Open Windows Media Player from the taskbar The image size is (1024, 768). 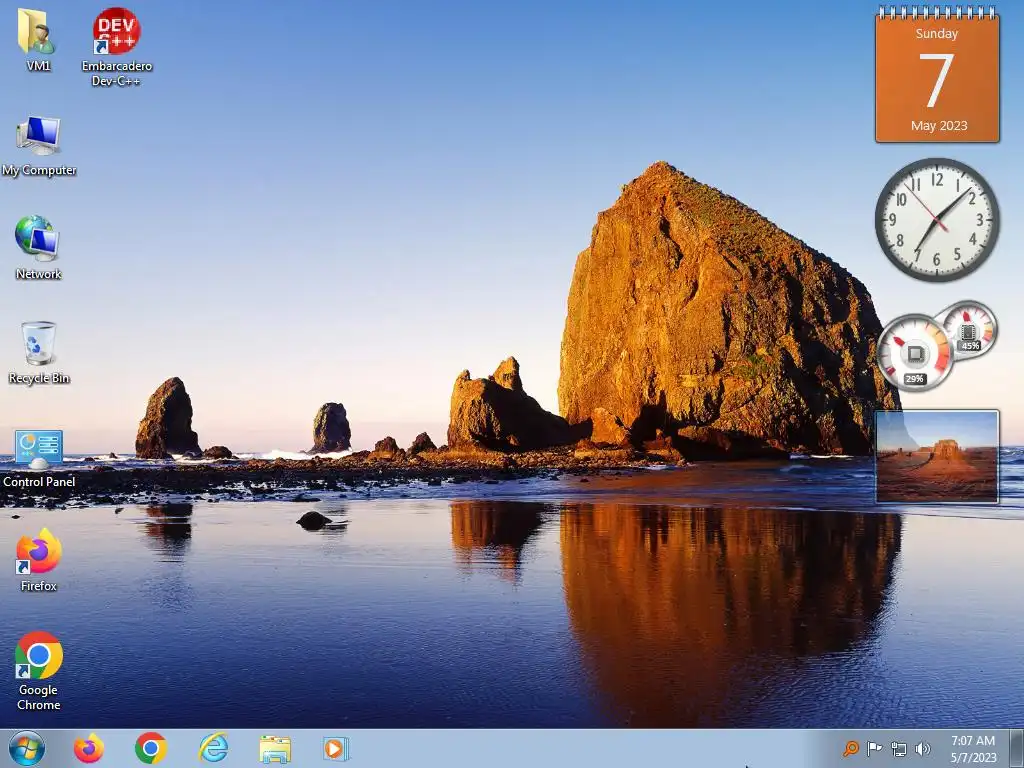336,748
